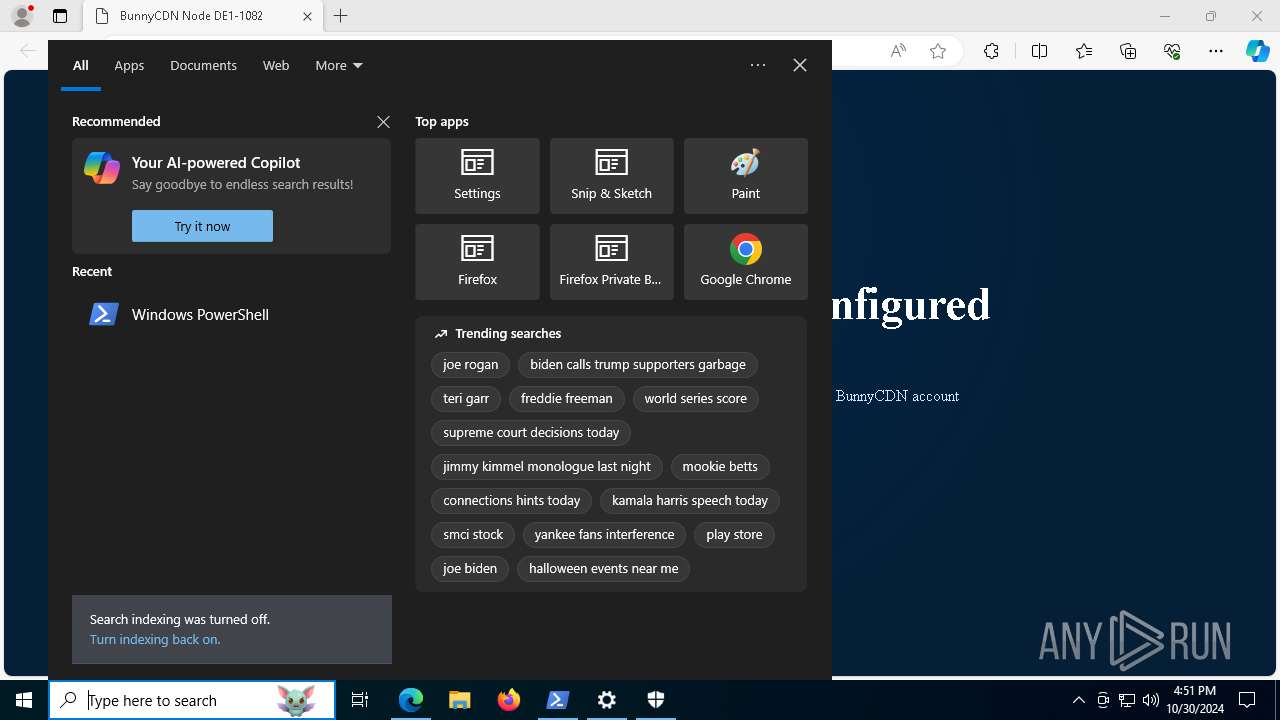
Task: Open Edge Settings and more menu
Action: [x=1216, y=51]
